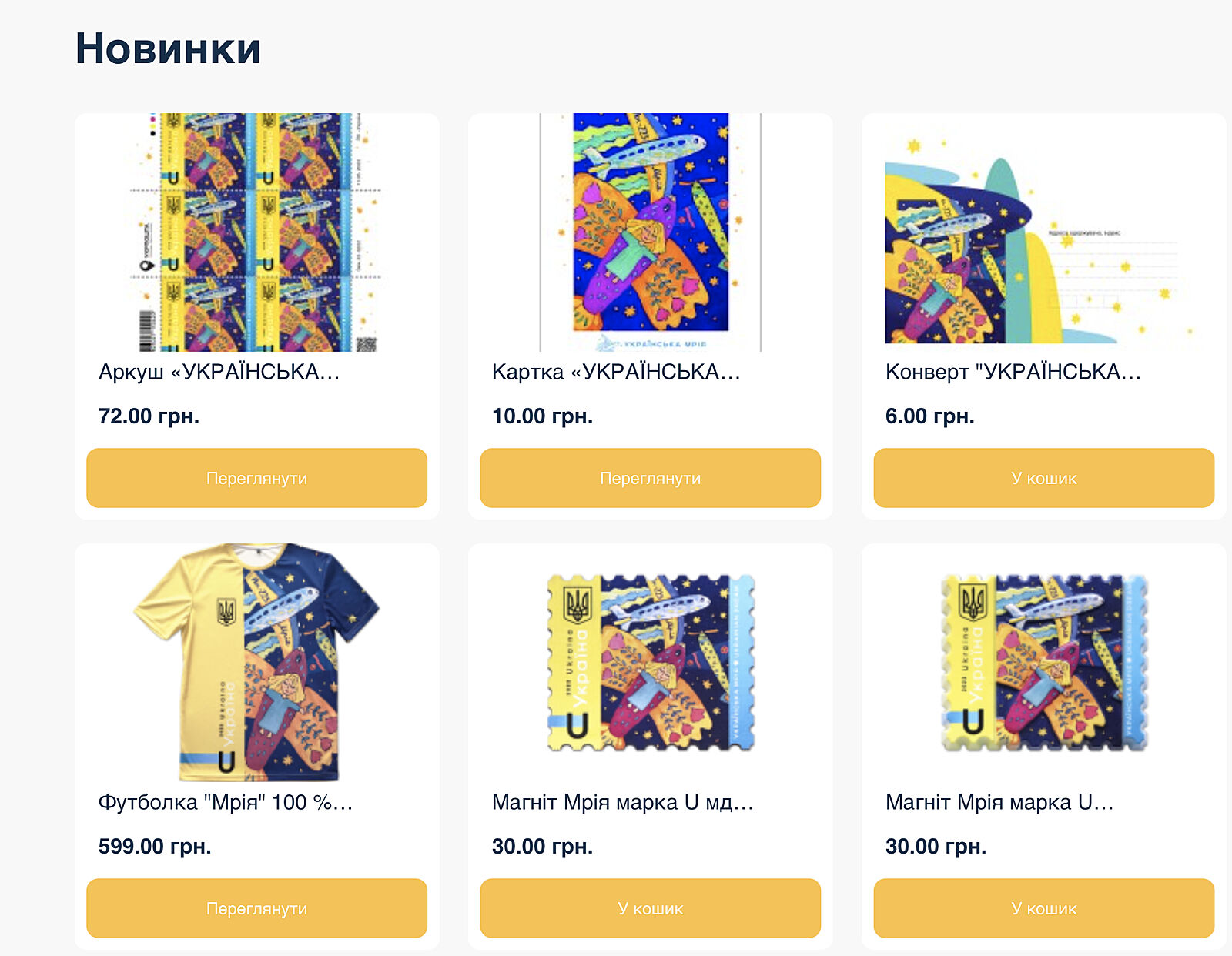This screenshot has width=1232, height=956.
Task: Open the Футболка "Мрія" 100 %... title link
Action: pos(226,802)
